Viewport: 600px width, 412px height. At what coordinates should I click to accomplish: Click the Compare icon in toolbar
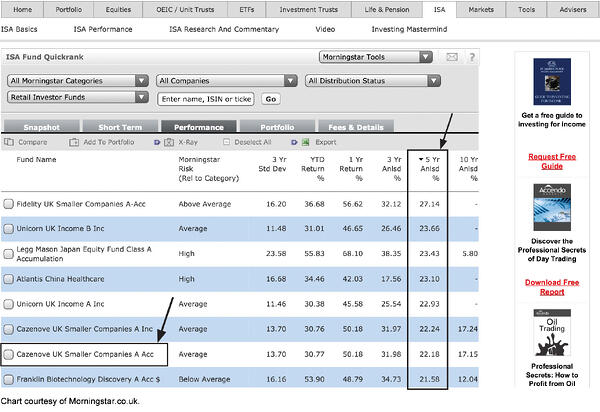9,142
